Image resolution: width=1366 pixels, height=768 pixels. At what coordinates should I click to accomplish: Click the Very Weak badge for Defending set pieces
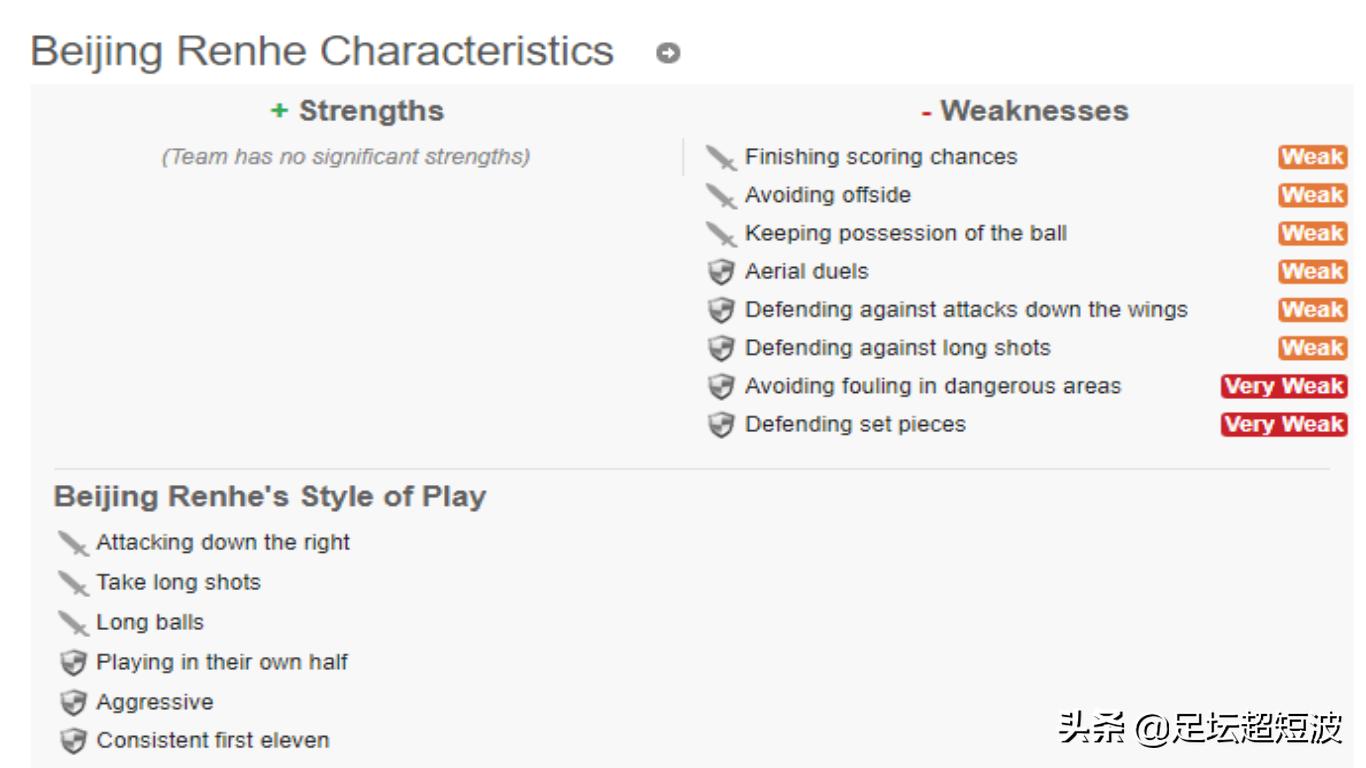[x=1283, y=424]
